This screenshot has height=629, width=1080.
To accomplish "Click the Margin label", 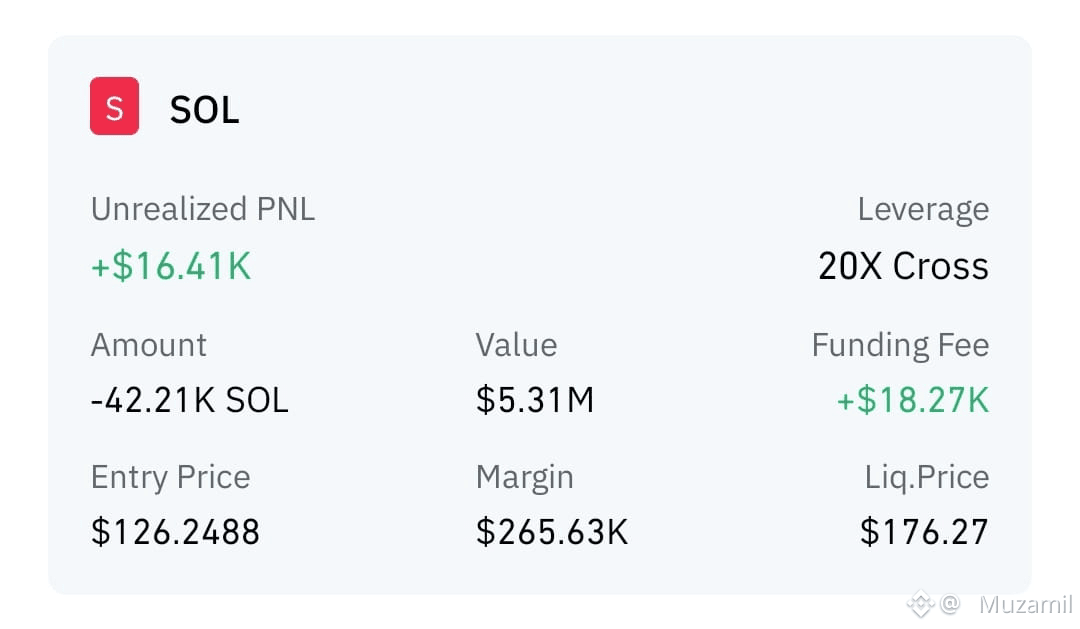I will click(x=524, y=478).
